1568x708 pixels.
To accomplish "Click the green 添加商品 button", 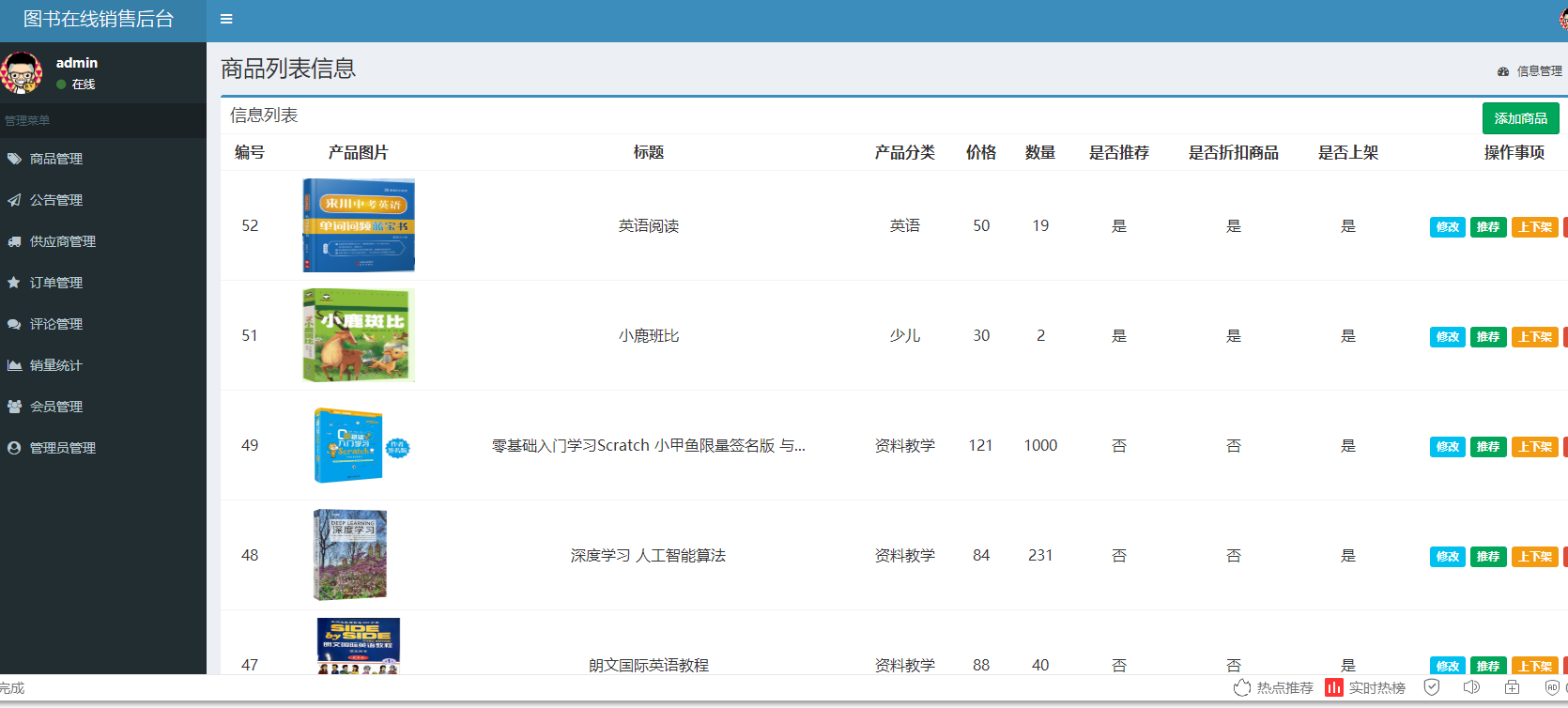I will pyautogui.click(x=1520, y=118).
